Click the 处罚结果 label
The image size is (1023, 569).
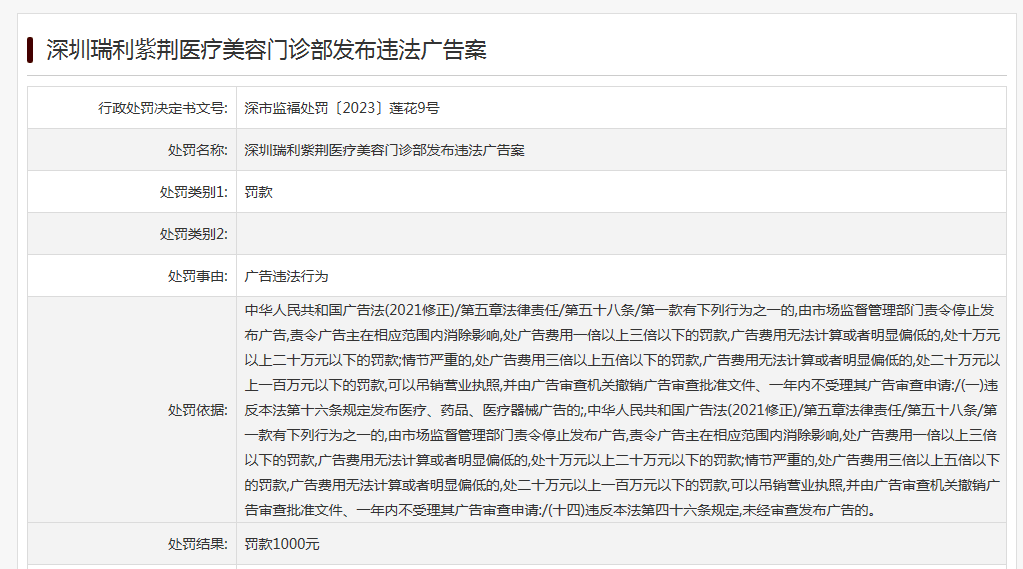click(198, 544)
